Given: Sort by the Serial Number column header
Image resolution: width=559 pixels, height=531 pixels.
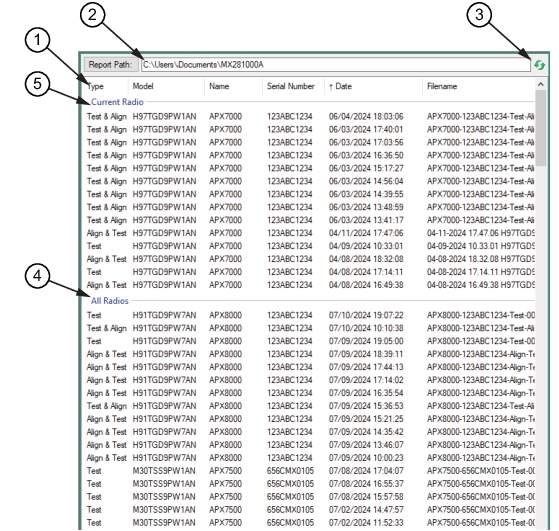Looking at the screenshot, I should [x=293, y=86].
